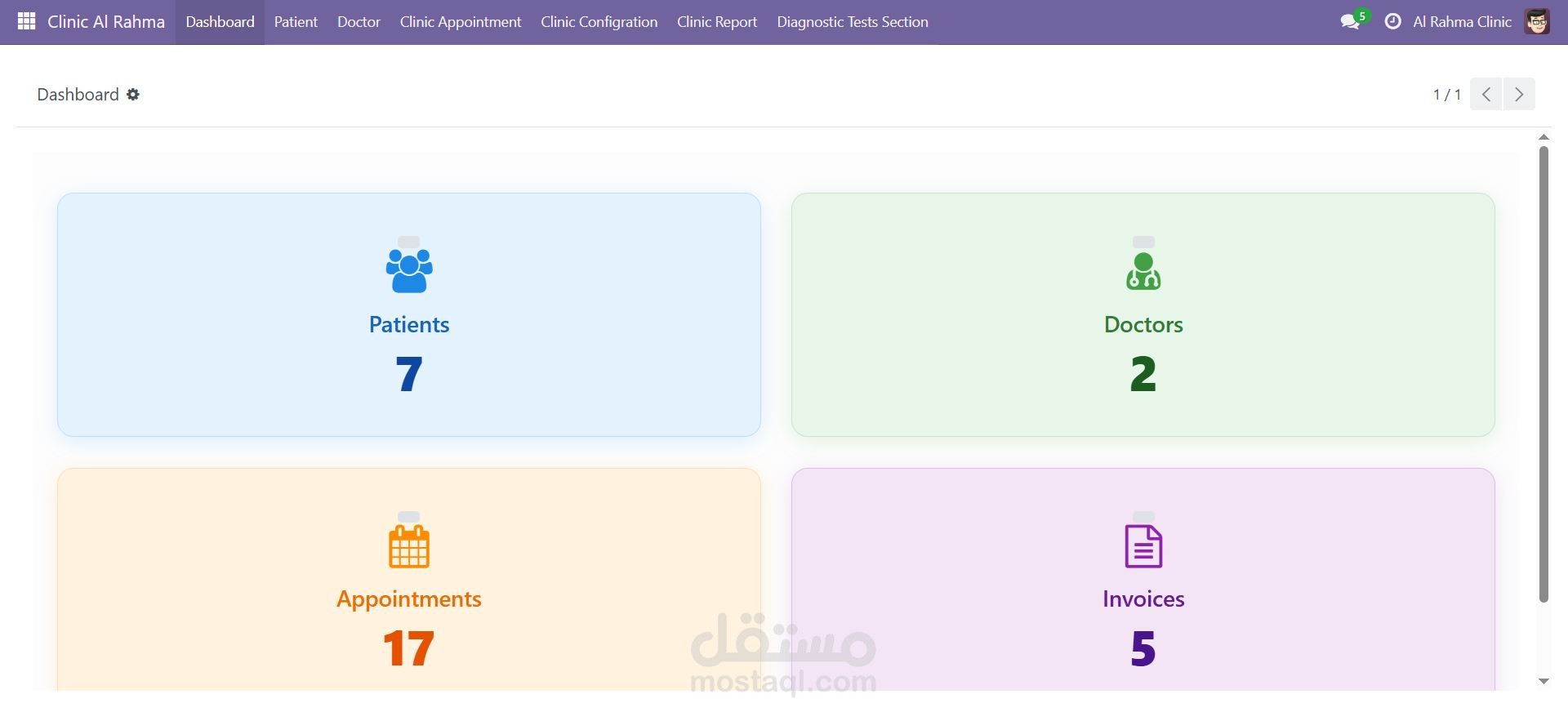Click the invoice count 5
This screenshot has width=1568, height=712.
pos(1143,648)
